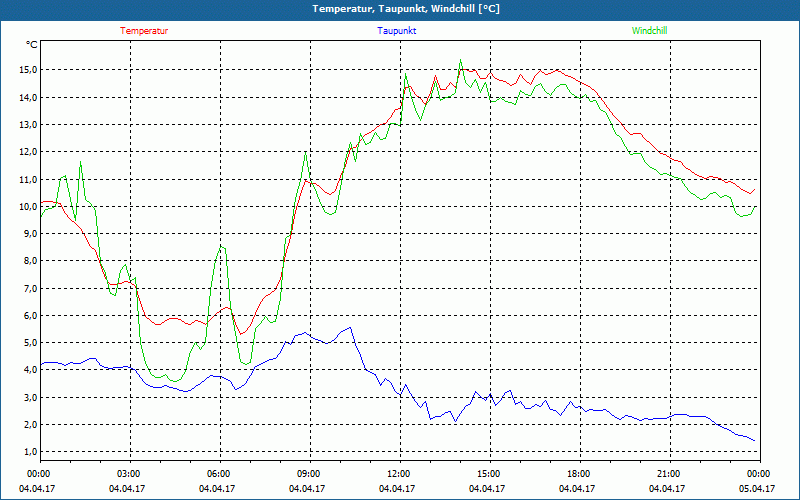Click the 6,0 y-axis value
Image resolution: width=800 pixels, height=500 pixels.
click(31, 315)
